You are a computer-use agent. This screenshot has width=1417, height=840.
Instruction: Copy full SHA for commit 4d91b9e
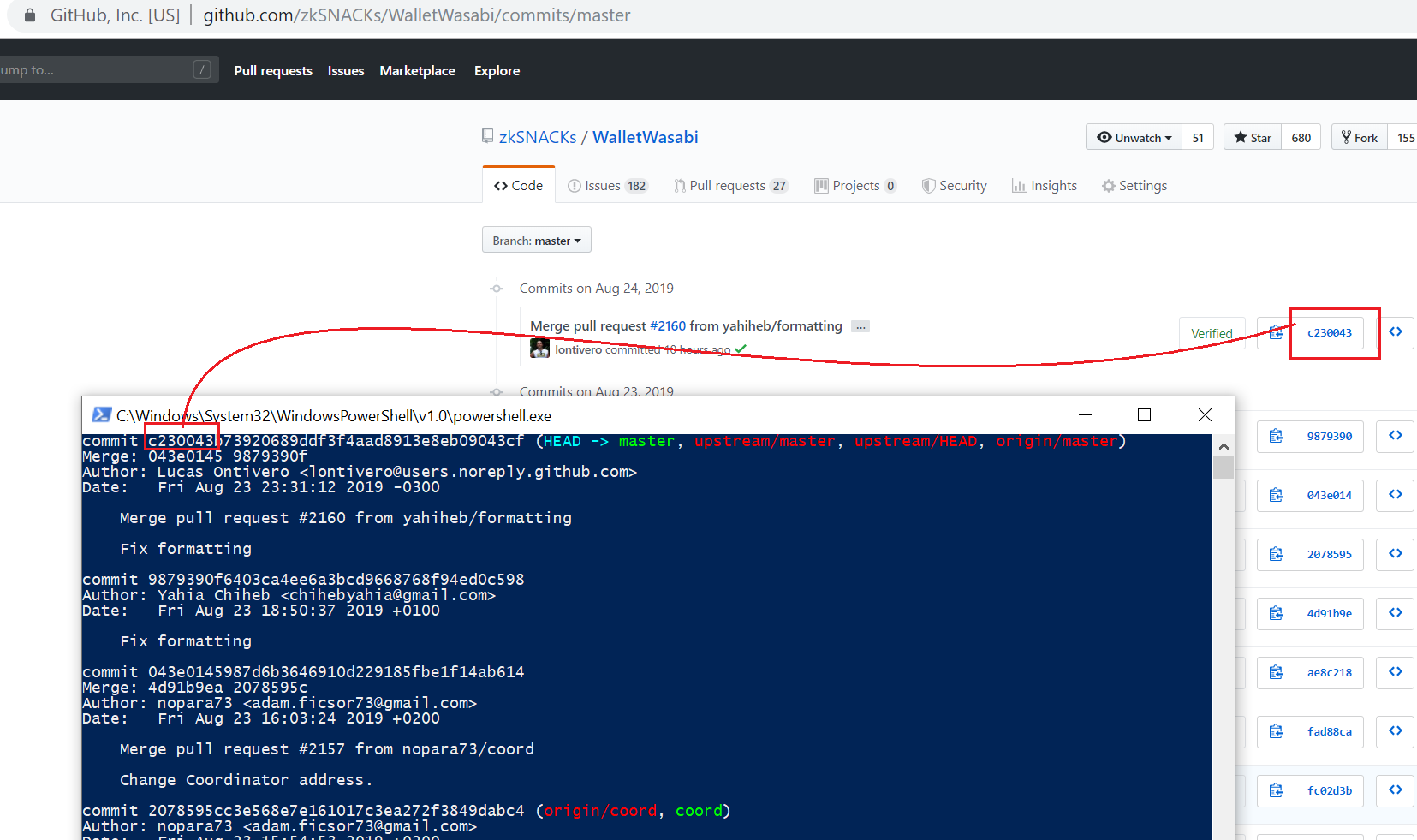(1276, 613)
